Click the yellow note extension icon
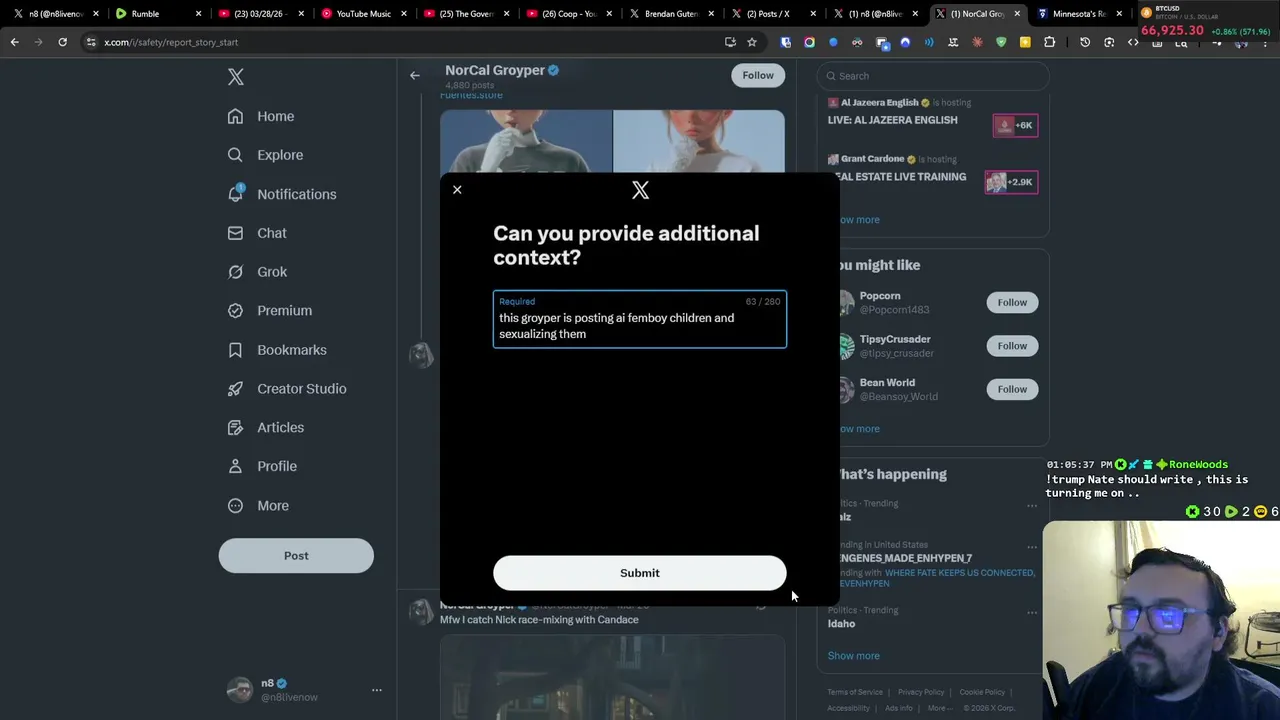The width and height of the screenshot is (1280, 720). coord(1025,42)
